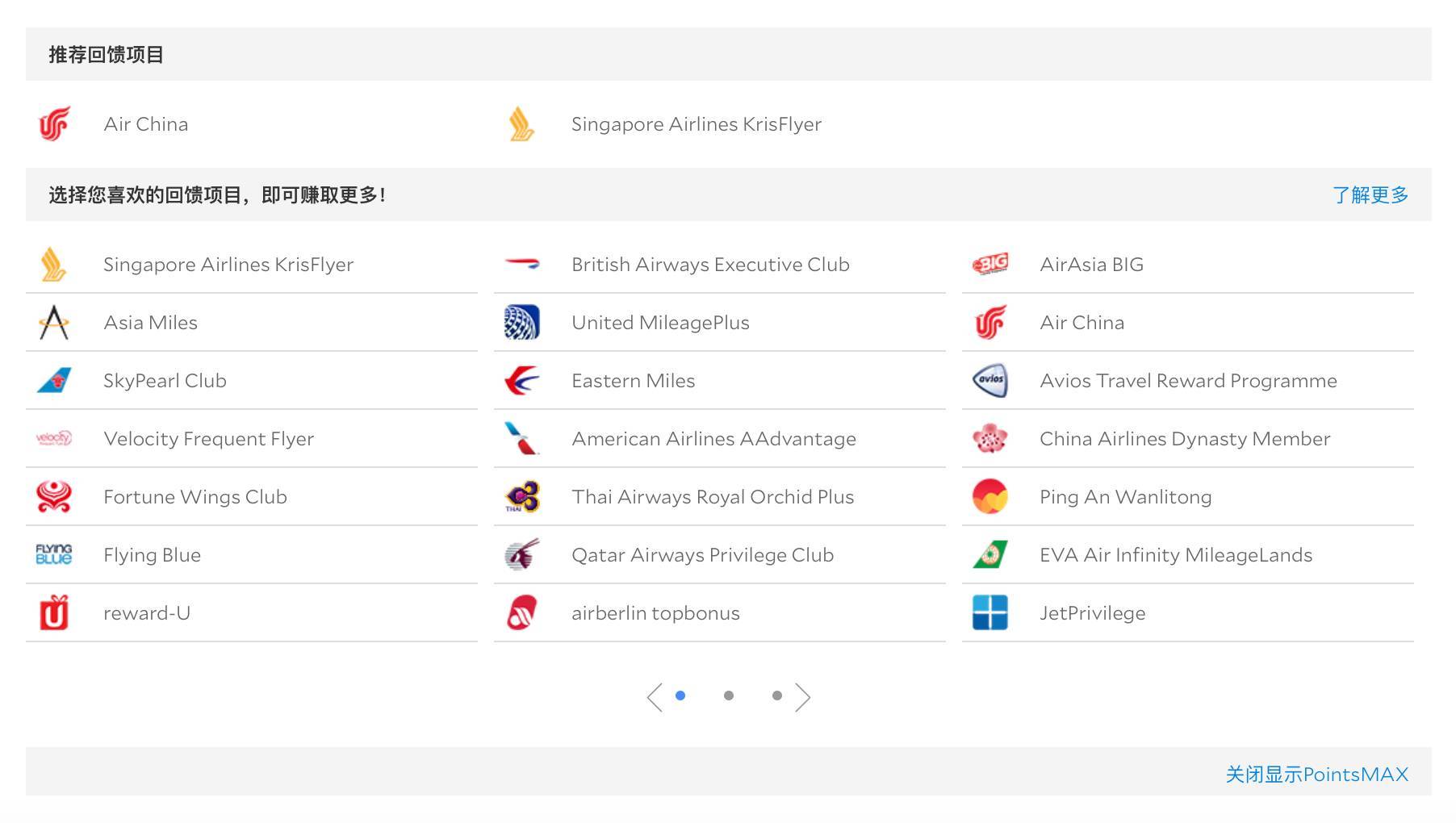Click the airberlin topbonus logo
Screen dimensions: 1456x823
click(x=522, y=613)
